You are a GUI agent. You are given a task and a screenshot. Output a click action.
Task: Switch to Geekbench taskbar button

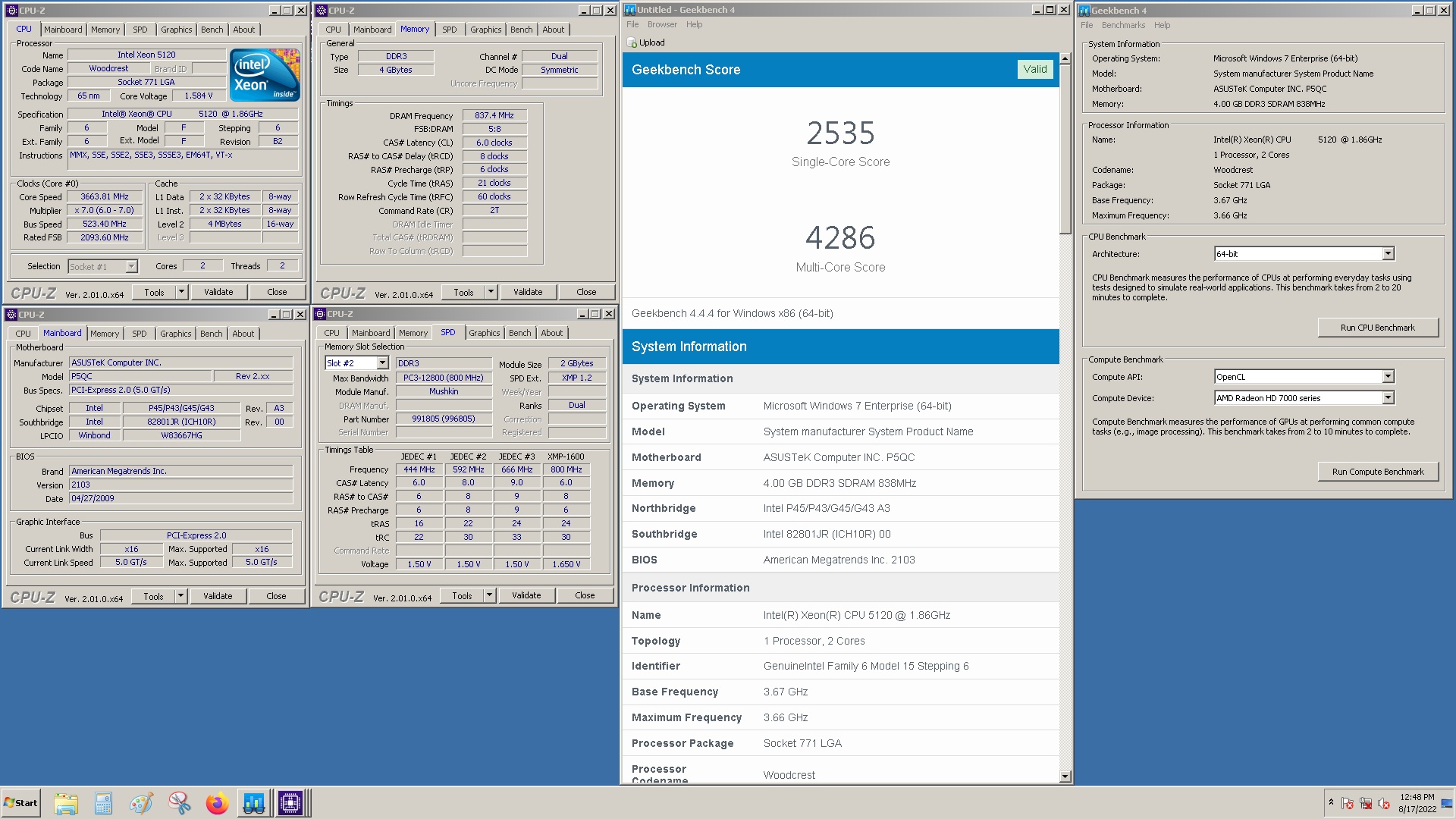point(254,803)
